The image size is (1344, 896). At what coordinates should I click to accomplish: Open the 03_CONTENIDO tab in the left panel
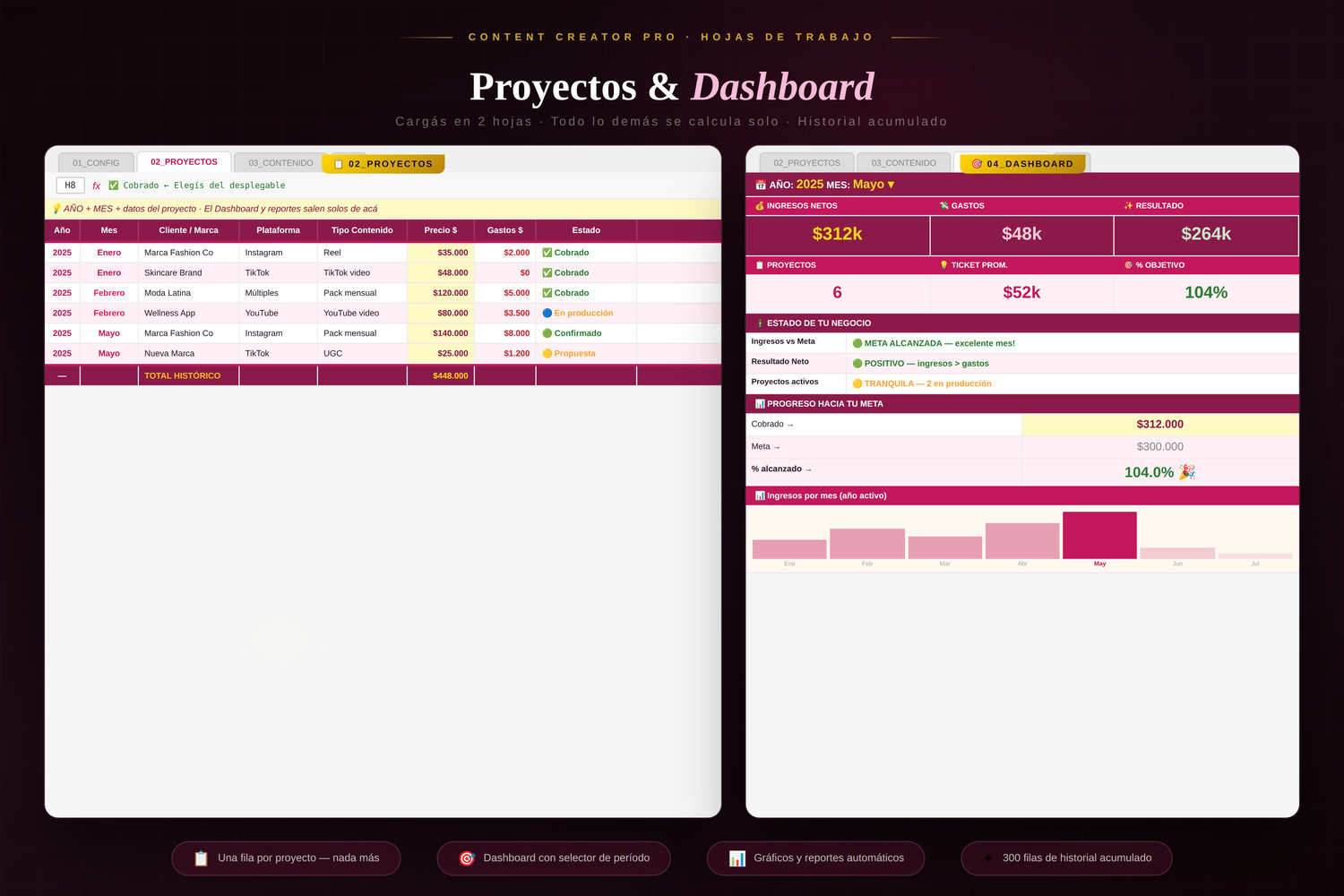coord(280,163)
